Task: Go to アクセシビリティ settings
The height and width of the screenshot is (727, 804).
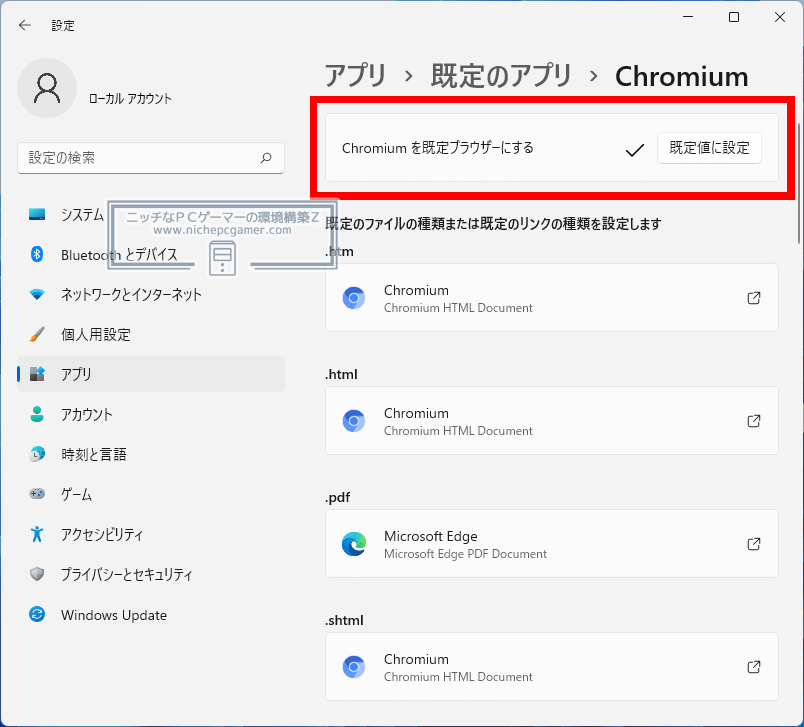Action: (x=151, y=534)
